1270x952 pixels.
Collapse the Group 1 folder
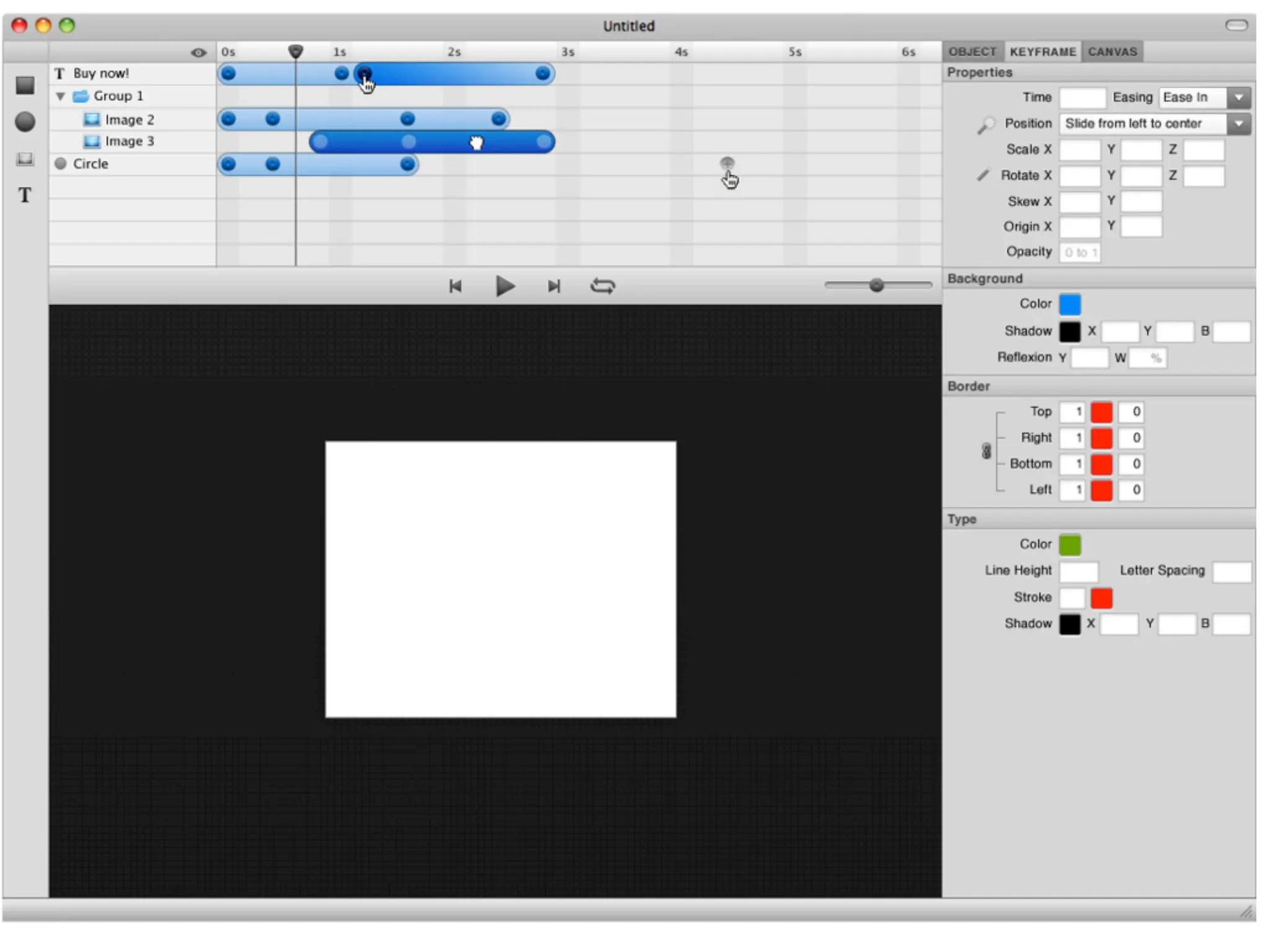pyautogui.click(x=61, y=97)
